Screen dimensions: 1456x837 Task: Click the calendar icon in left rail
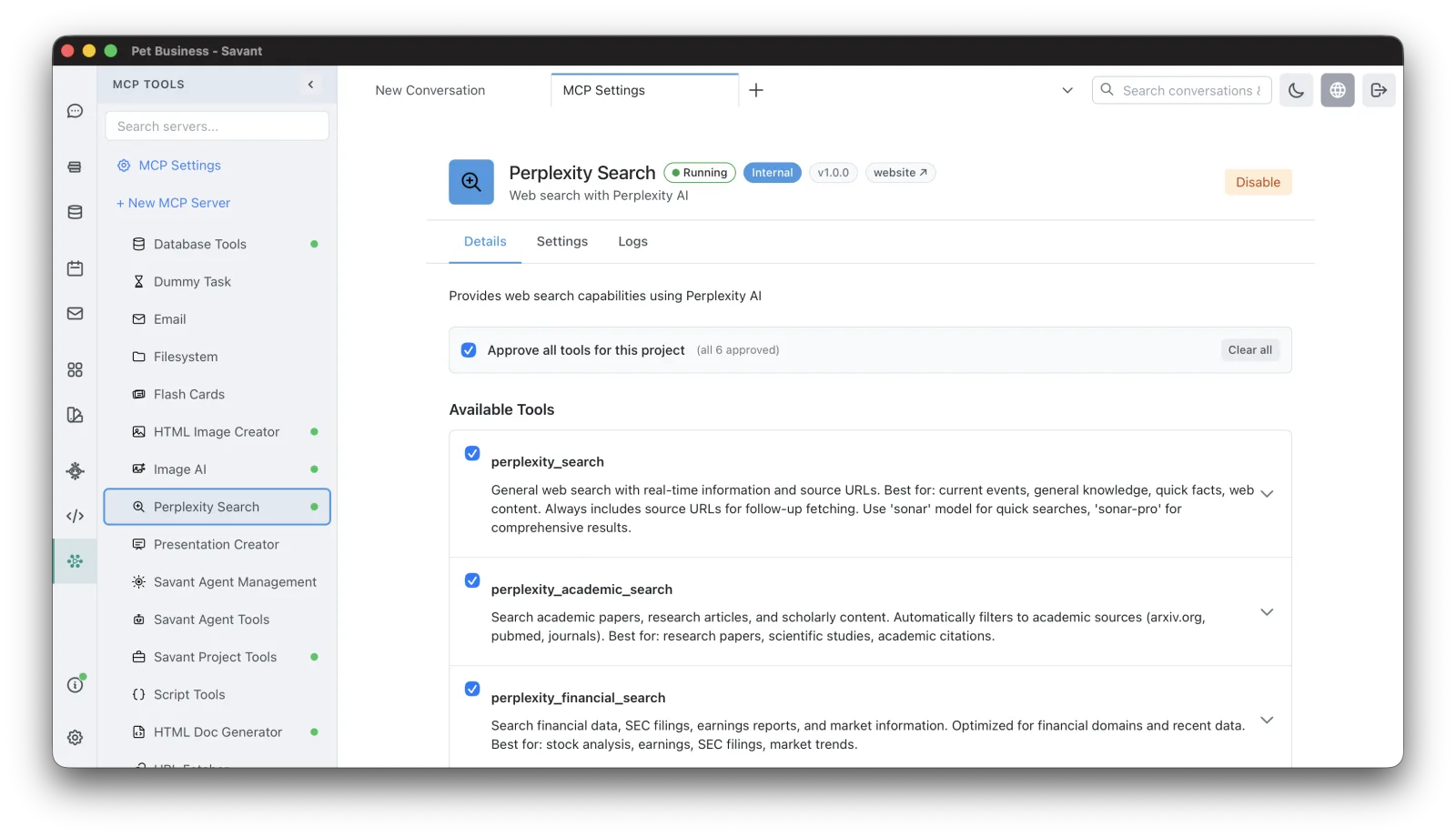(76, 268)
